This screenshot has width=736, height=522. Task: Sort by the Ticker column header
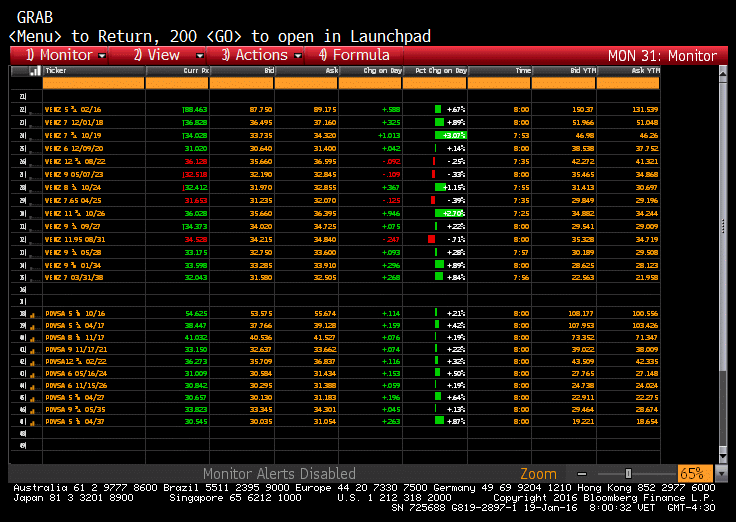pyautogui.click(x=94, y=71)
